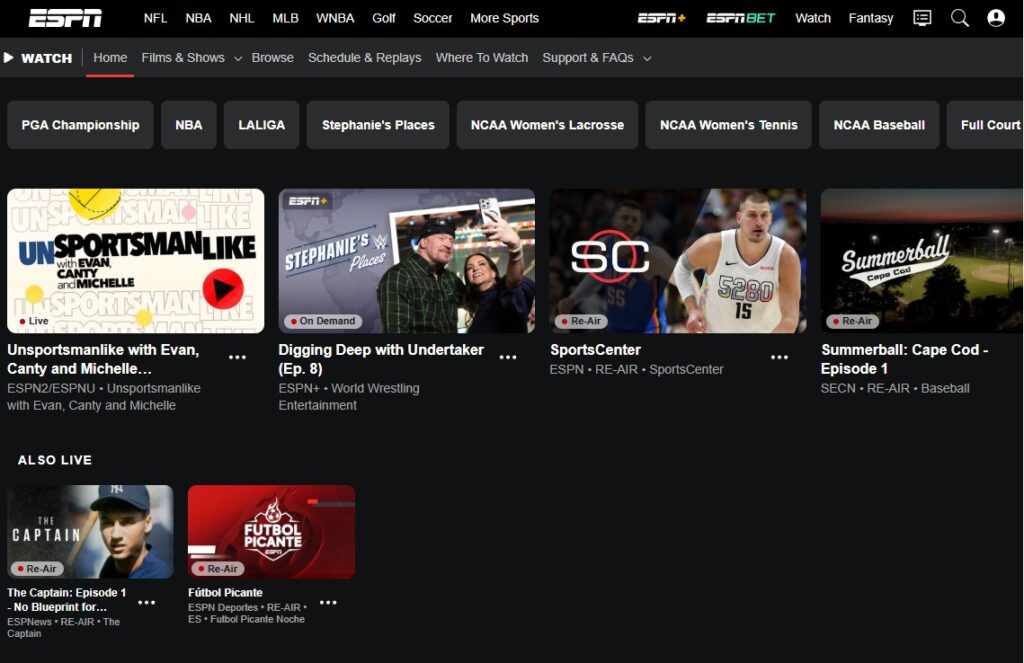Image resolution: width=1024 pixels, height=663 pixels.
Task: Open Watch in the top-right navigation
Action: click(x=813, y=18)
